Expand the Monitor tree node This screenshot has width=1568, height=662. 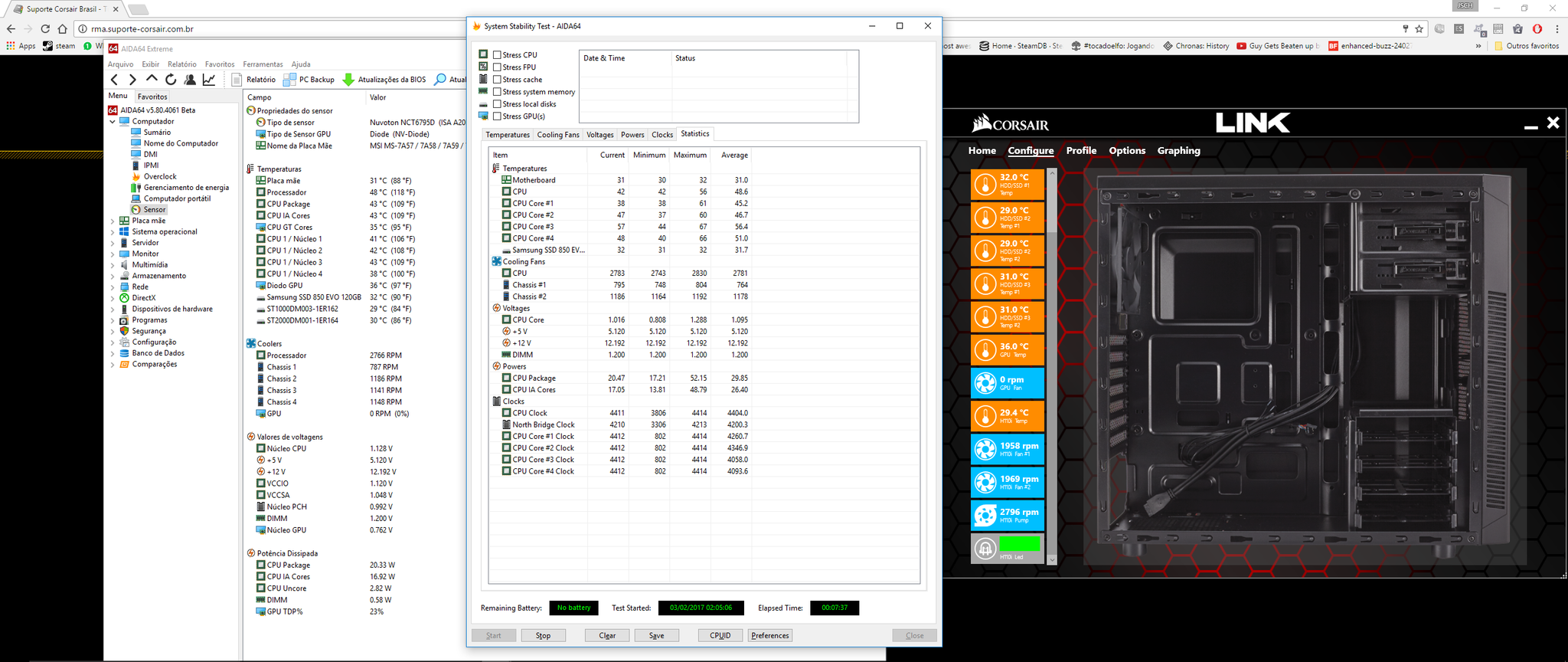tap(113, 254)
